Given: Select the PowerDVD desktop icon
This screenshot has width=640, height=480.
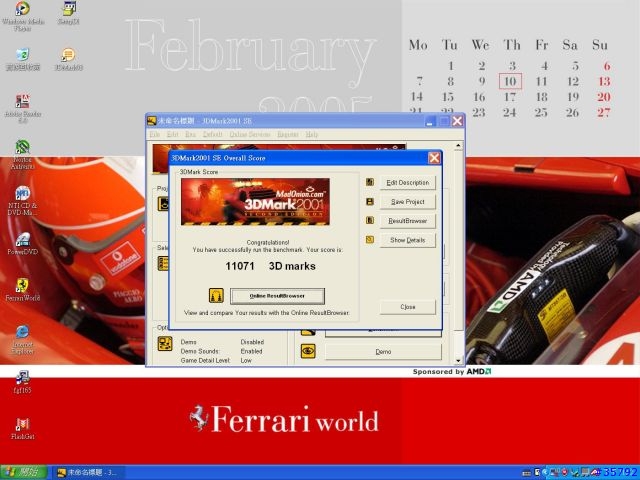Looking at the screenshot, I should 22,244.
